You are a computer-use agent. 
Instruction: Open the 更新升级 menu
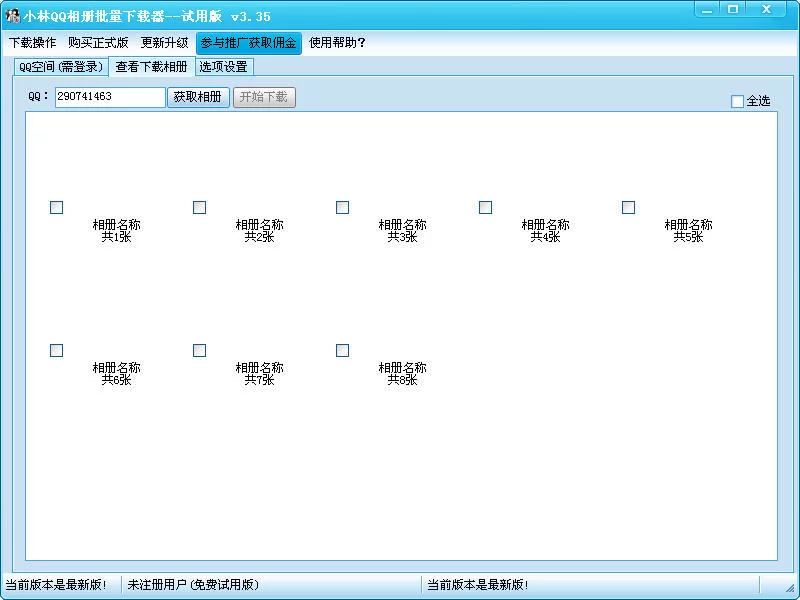(164, 43)
